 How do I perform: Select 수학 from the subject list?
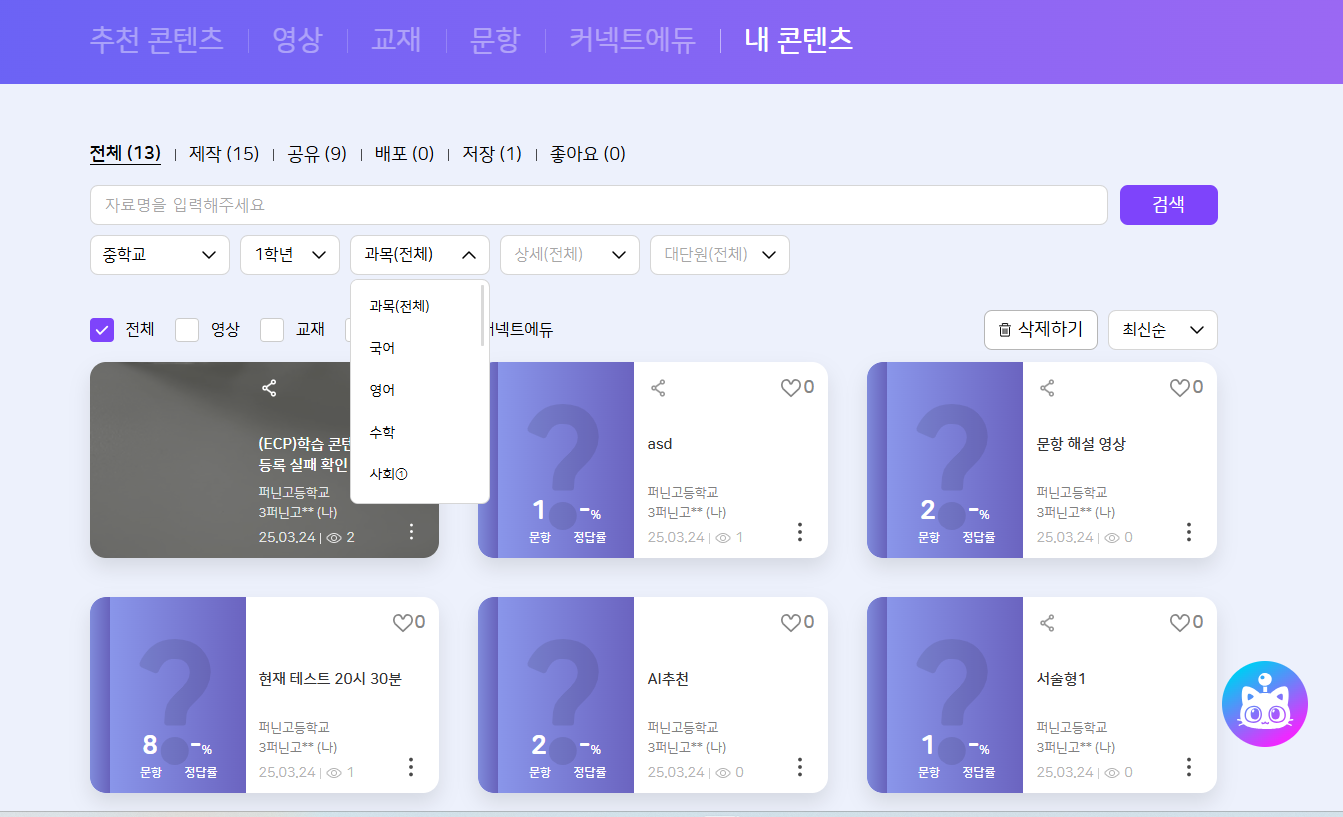[x=382, y=432]
